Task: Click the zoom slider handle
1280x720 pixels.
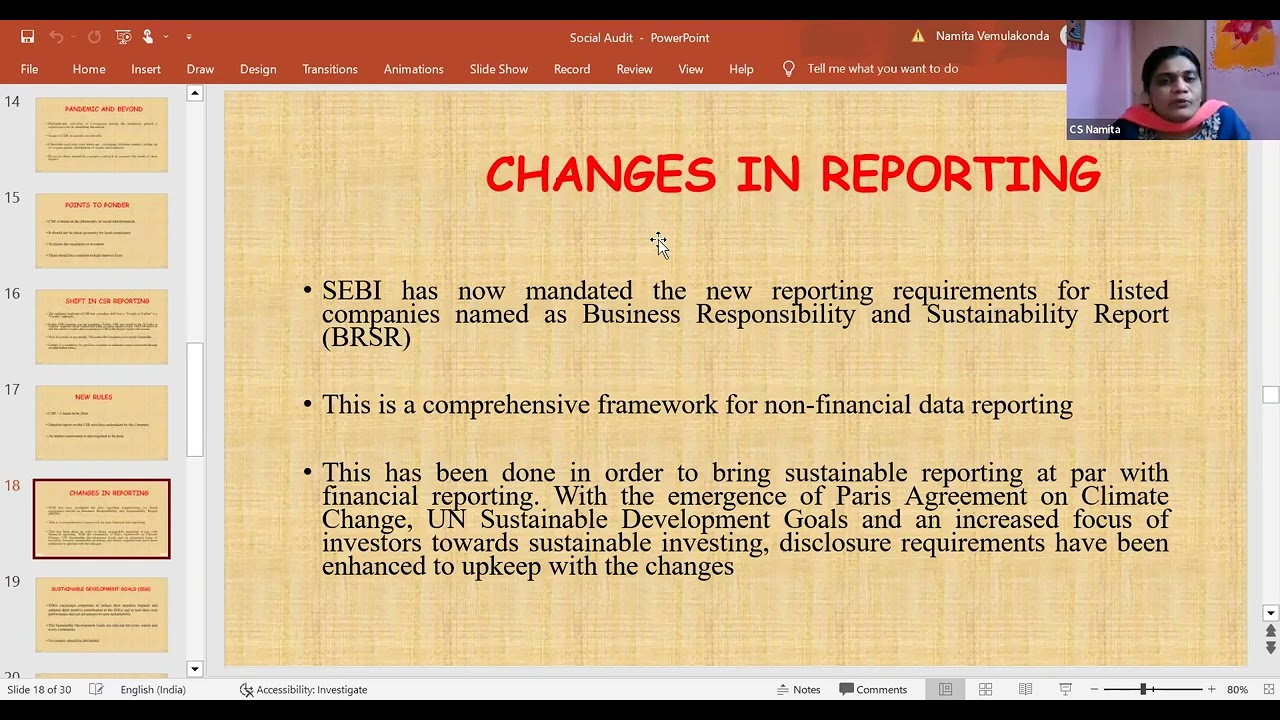Action: (x=1143, y=689)
